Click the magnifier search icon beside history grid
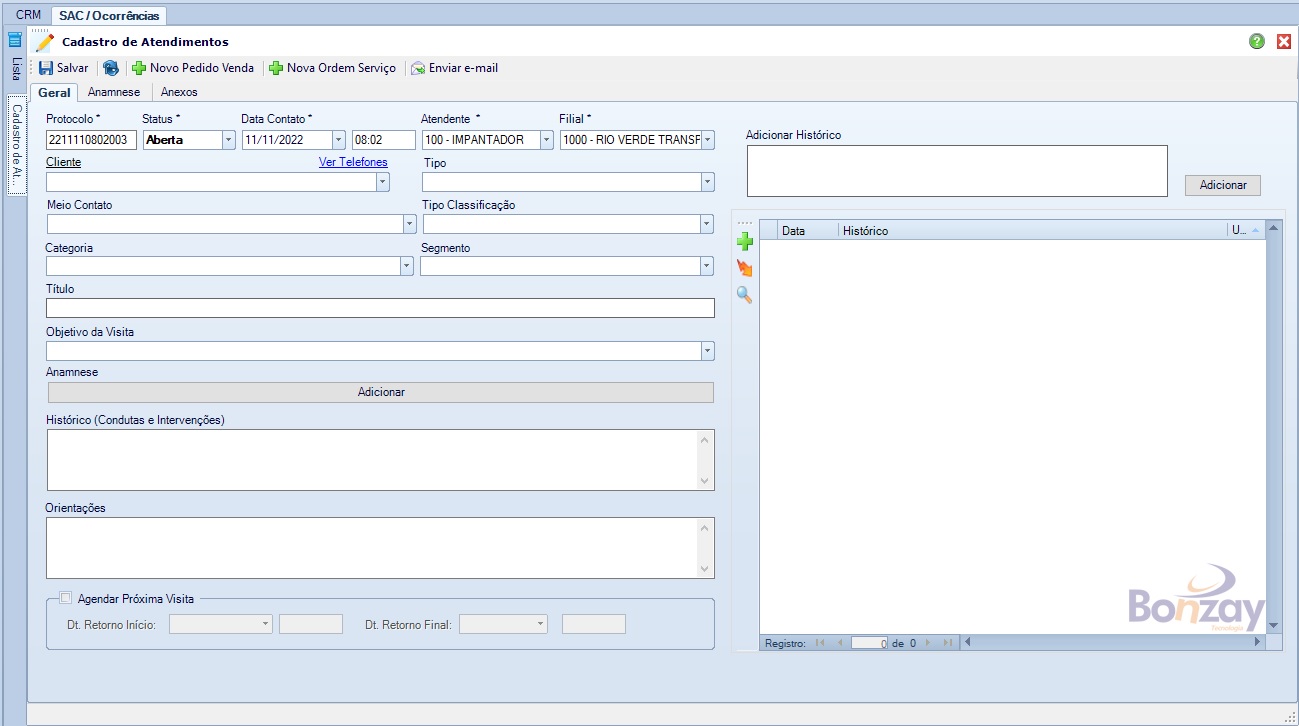1299x726 pixels. 744,295
